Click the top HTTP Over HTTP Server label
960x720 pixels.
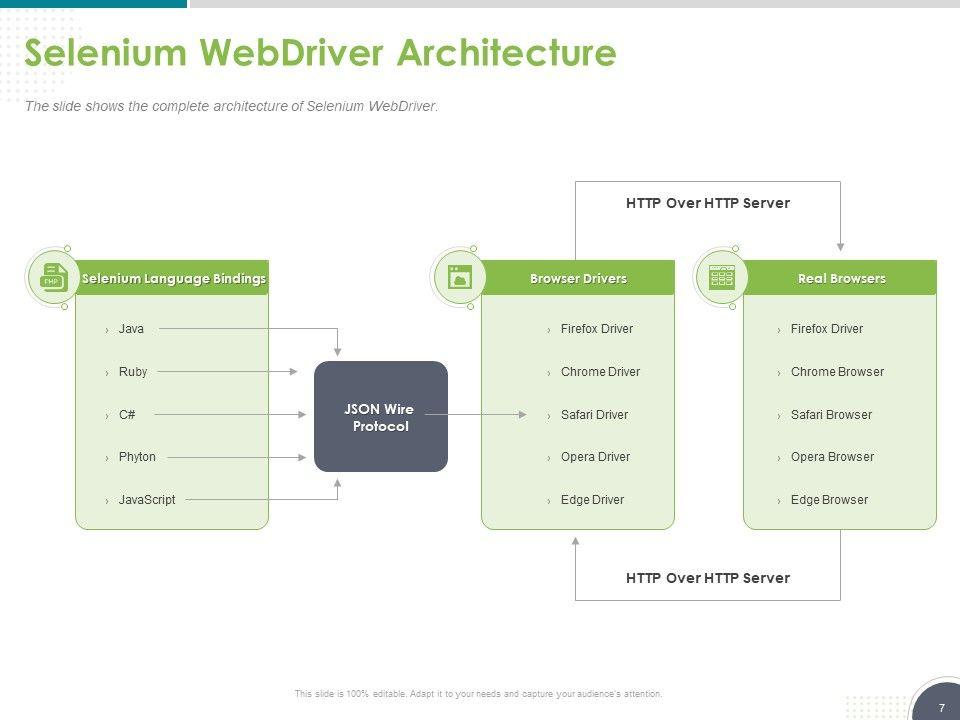(x=708, y=203)
